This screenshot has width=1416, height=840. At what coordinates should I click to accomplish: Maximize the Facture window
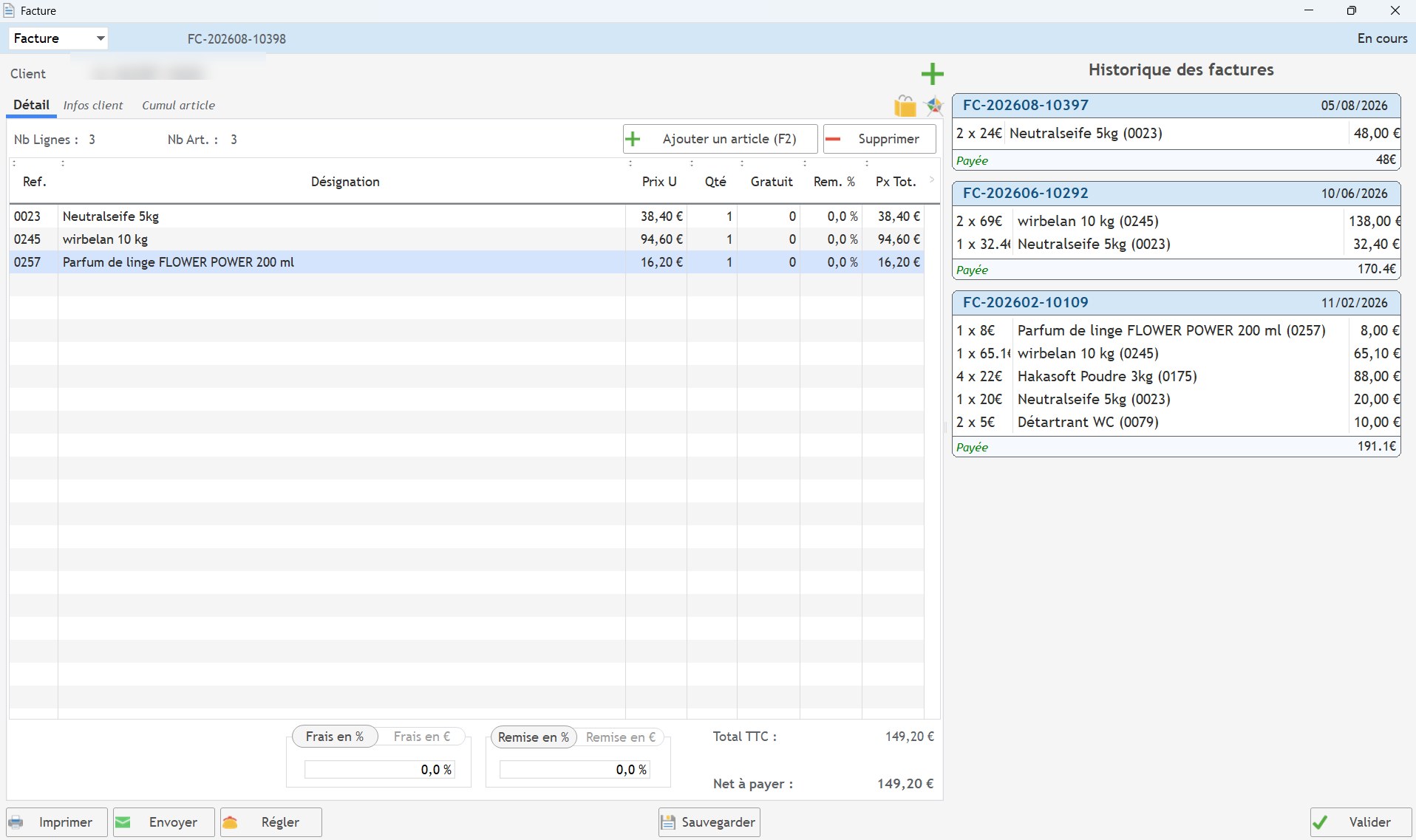(x=1351, y=10)
